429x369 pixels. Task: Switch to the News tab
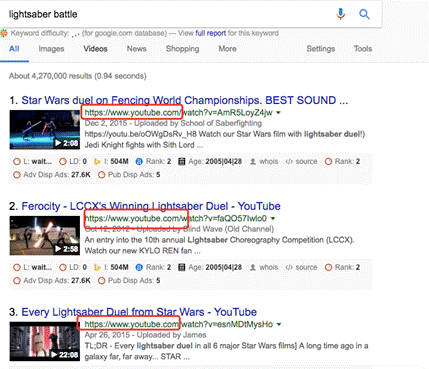(136, 49)
